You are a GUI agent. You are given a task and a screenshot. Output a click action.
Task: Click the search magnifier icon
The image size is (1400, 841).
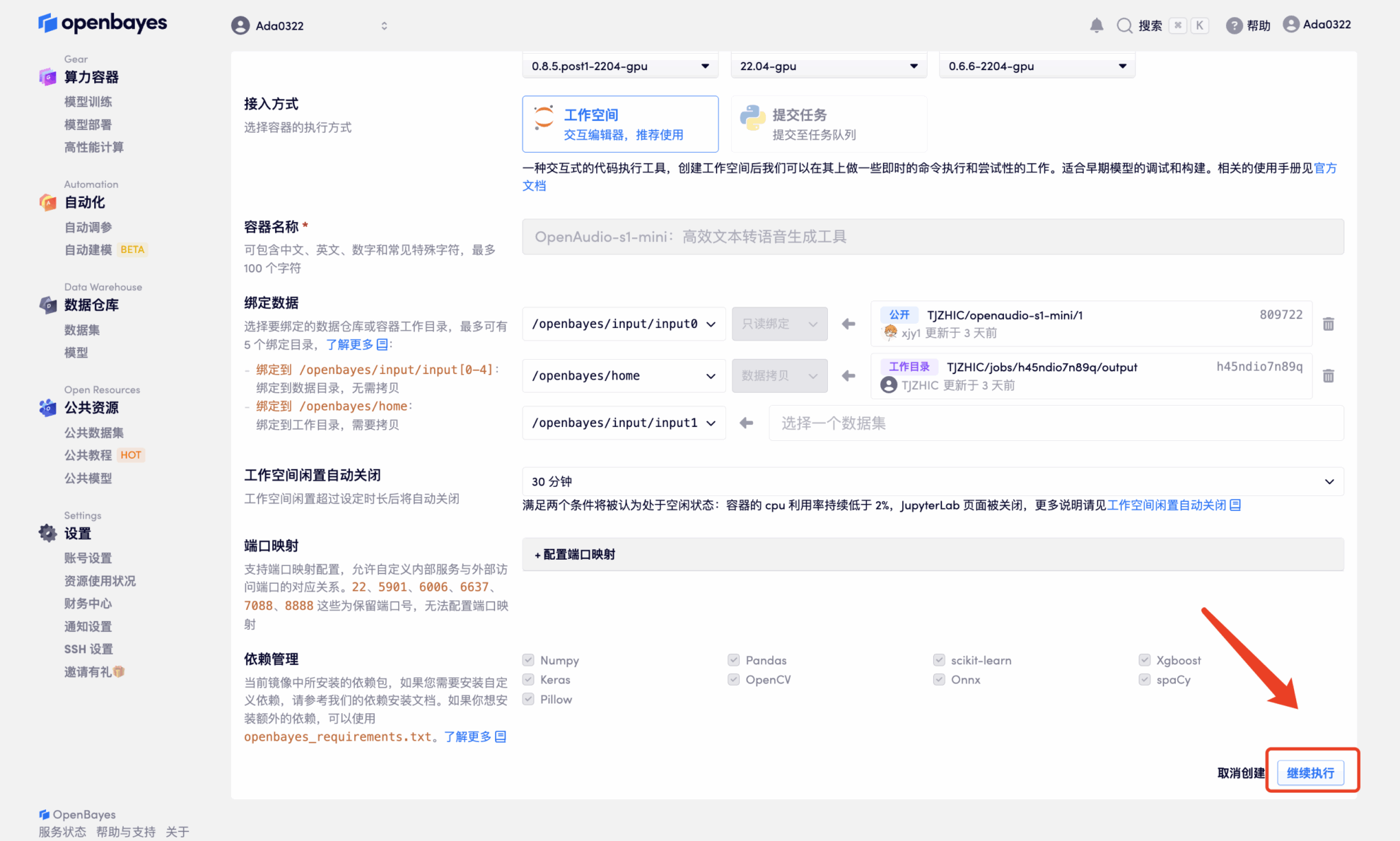click(1124, 25)
